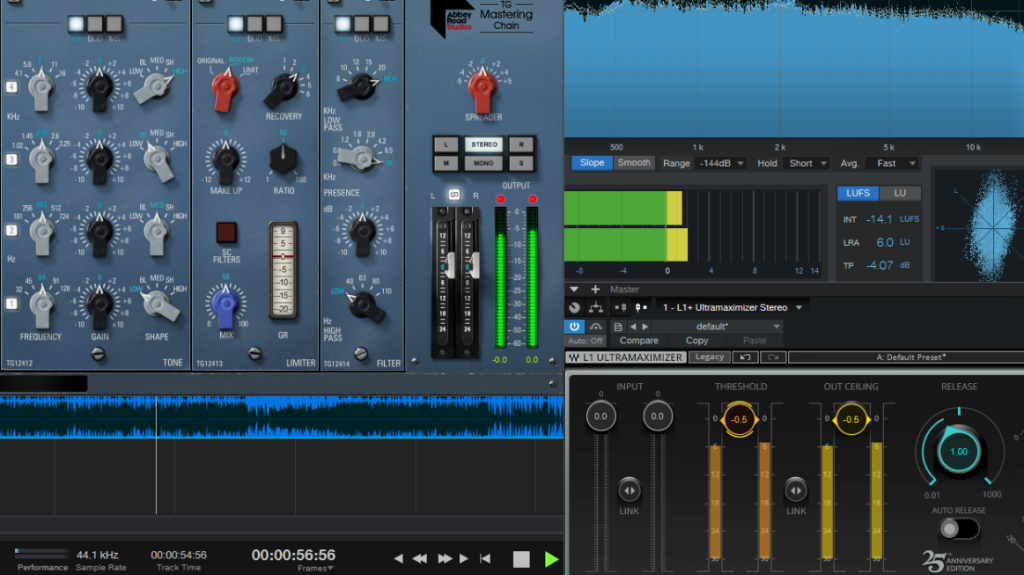Toggle the SC Filters red button
This screenshot has height=575, width=1024.
226,232
